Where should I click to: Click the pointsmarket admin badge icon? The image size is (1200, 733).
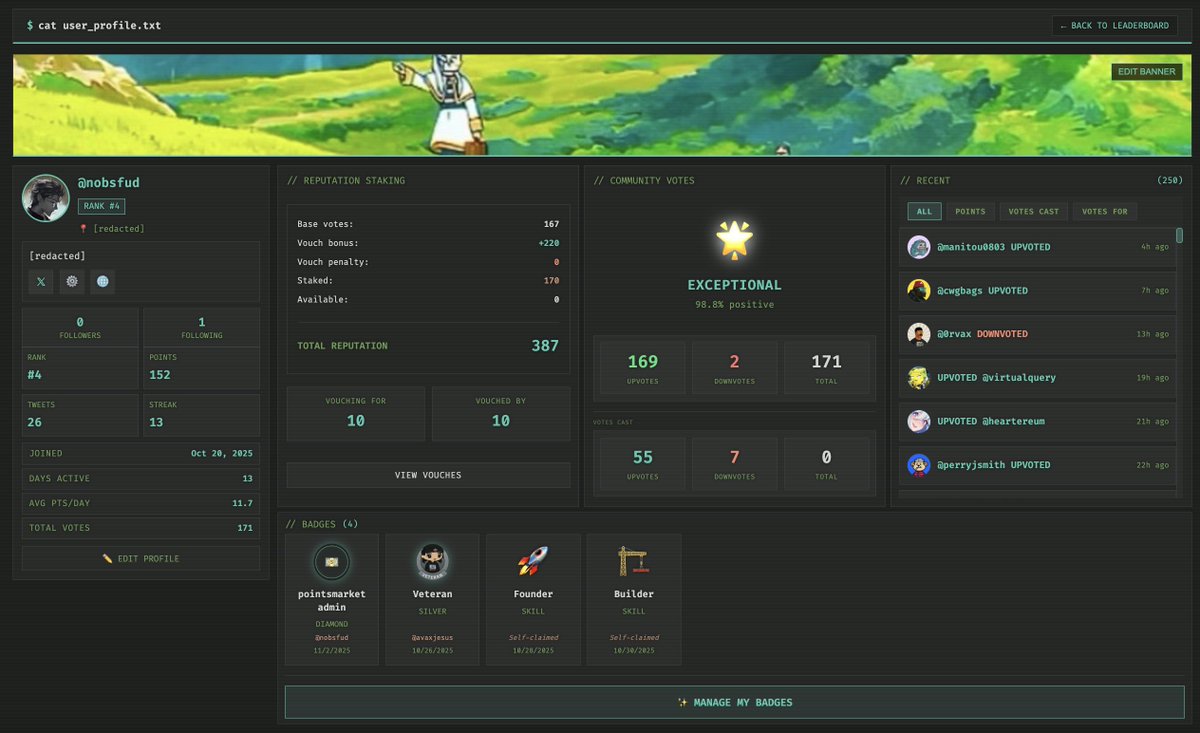[332, 562]
